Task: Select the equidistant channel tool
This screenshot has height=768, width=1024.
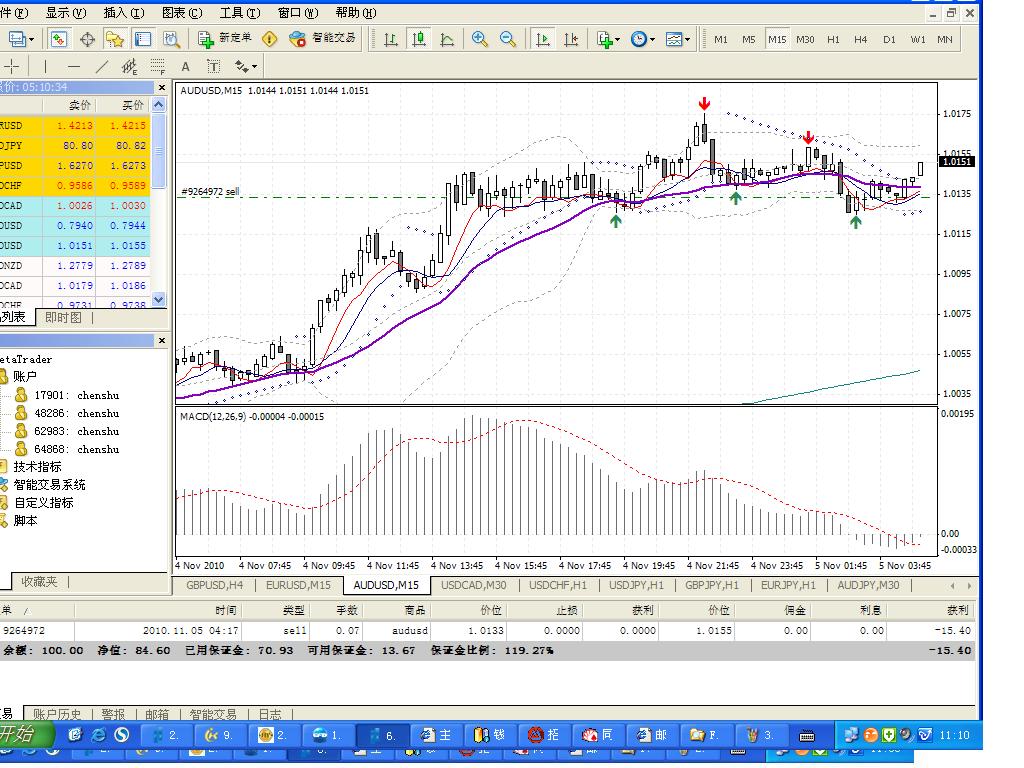Action: (x=129, y=66)
